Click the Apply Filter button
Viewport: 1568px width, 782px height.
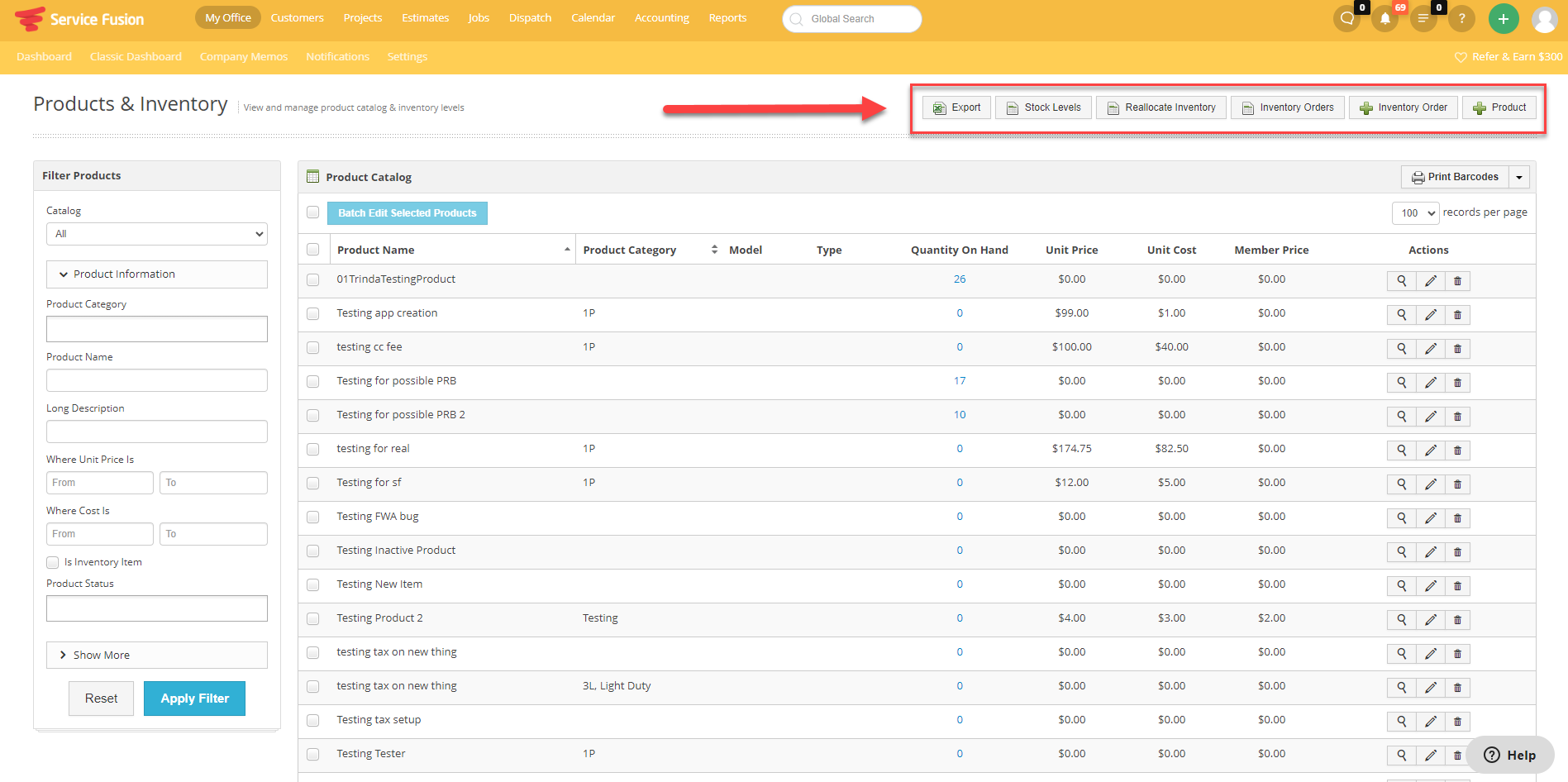[x=194, y=699]
